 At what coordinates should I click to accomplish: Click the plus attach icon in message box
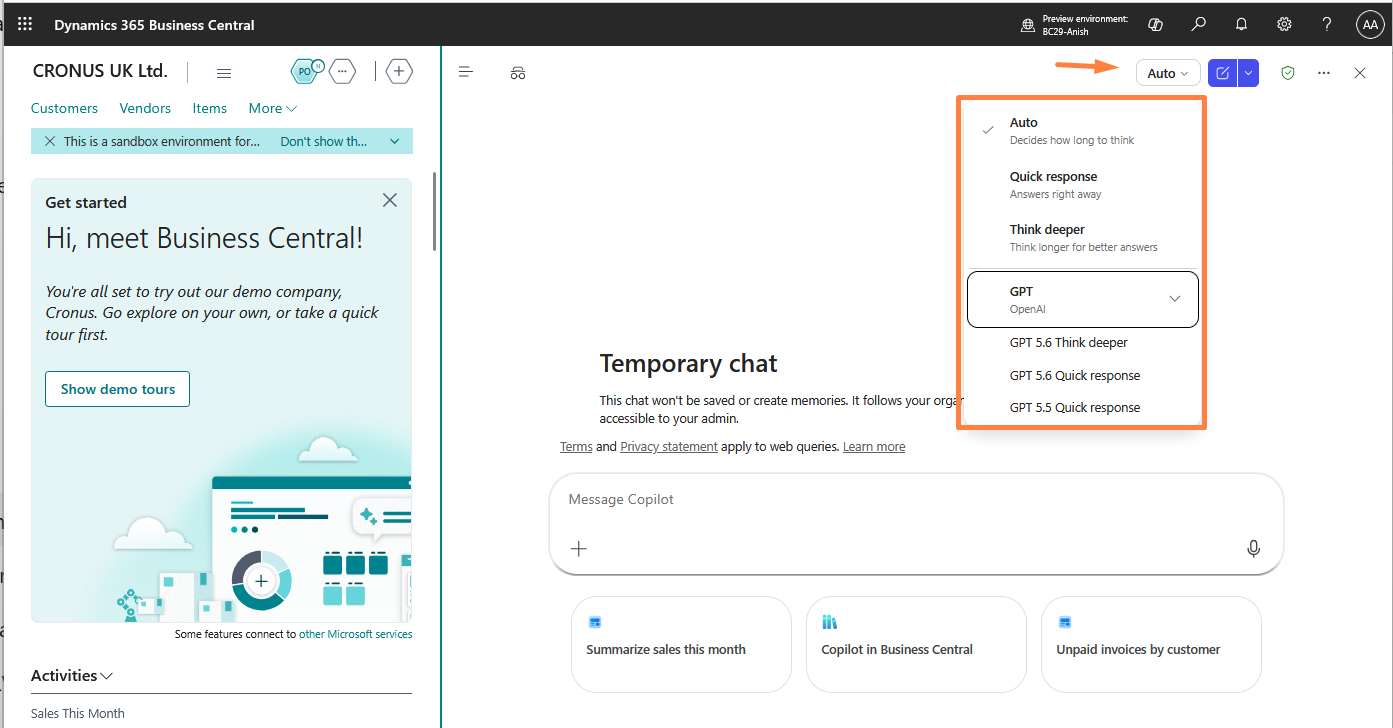pos(579,548)
